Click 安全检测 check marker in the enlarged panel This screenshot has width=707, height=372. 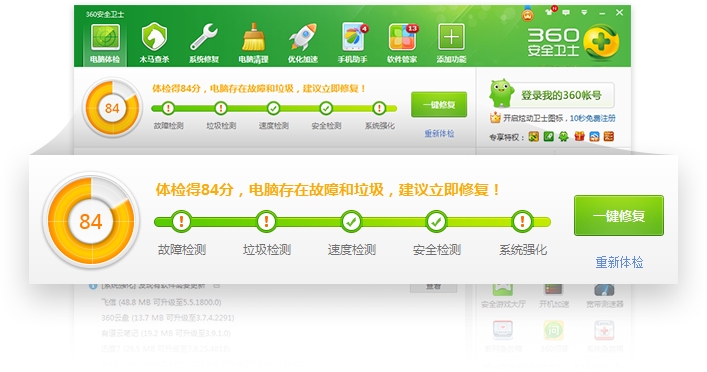click(x=436, y=221)
